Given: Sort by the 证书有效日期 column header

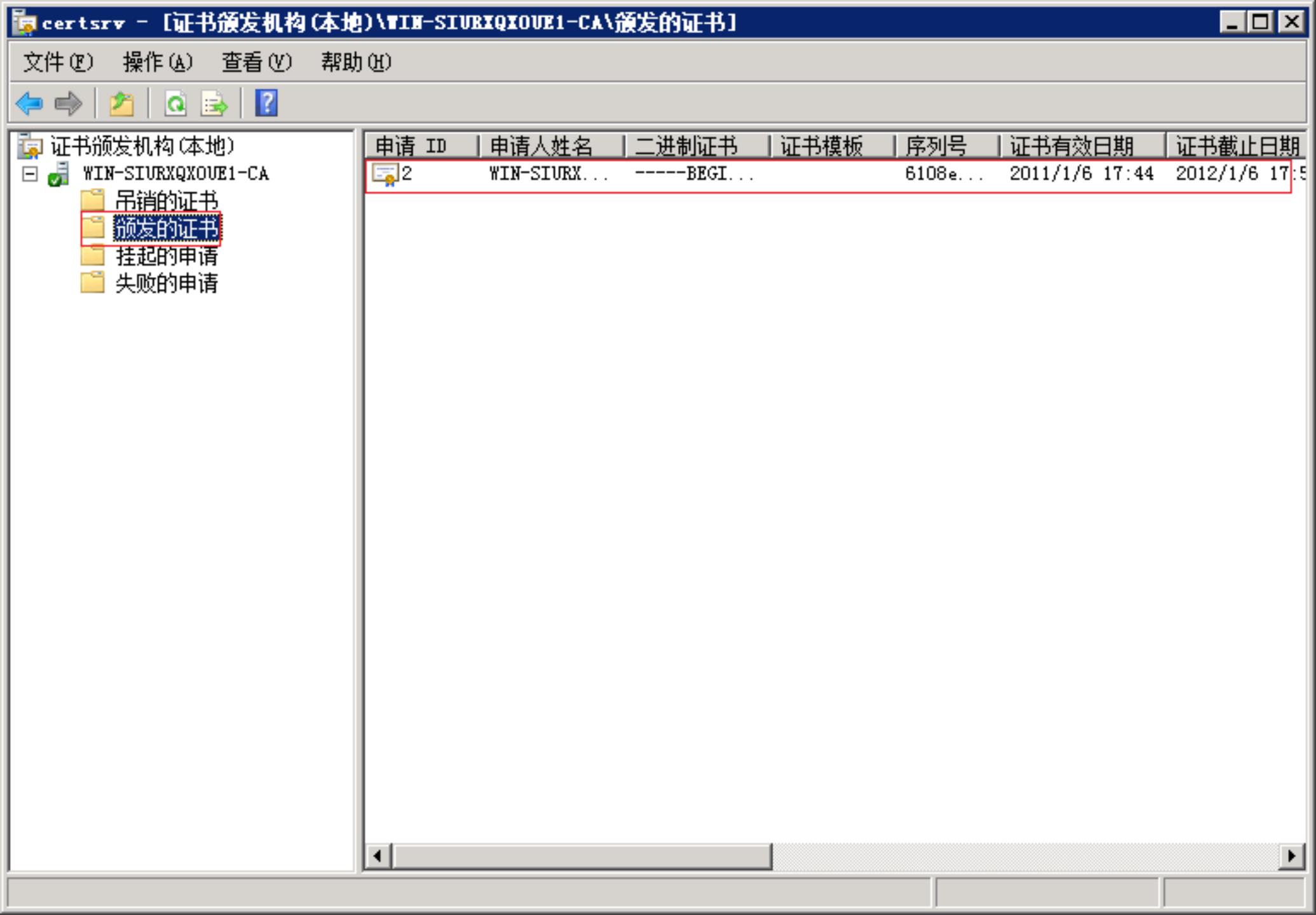Looking at the screenshot, I should click(1083, 146).
